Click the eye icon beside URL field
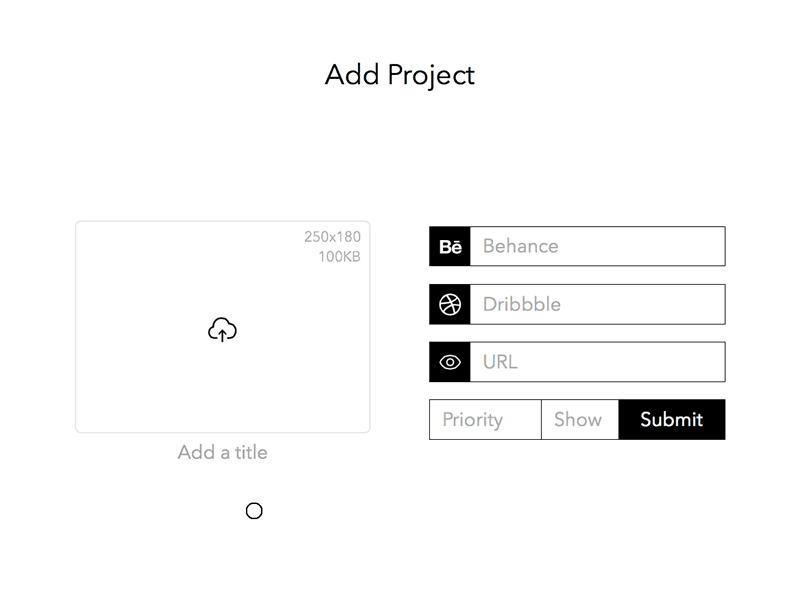Image resolution: width=800 pixels, height=600 pixels. [x=449, y=362]
